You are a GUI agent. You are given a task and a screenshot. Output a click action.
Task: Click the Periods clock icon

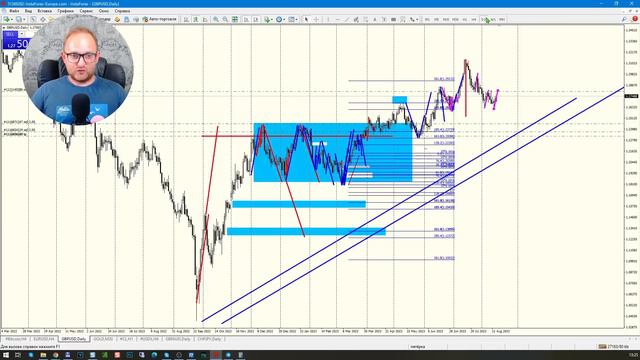279,19
